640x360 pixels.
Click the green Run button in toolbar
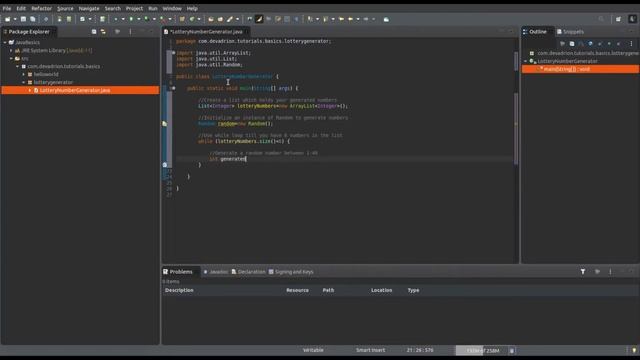point(131,19)
